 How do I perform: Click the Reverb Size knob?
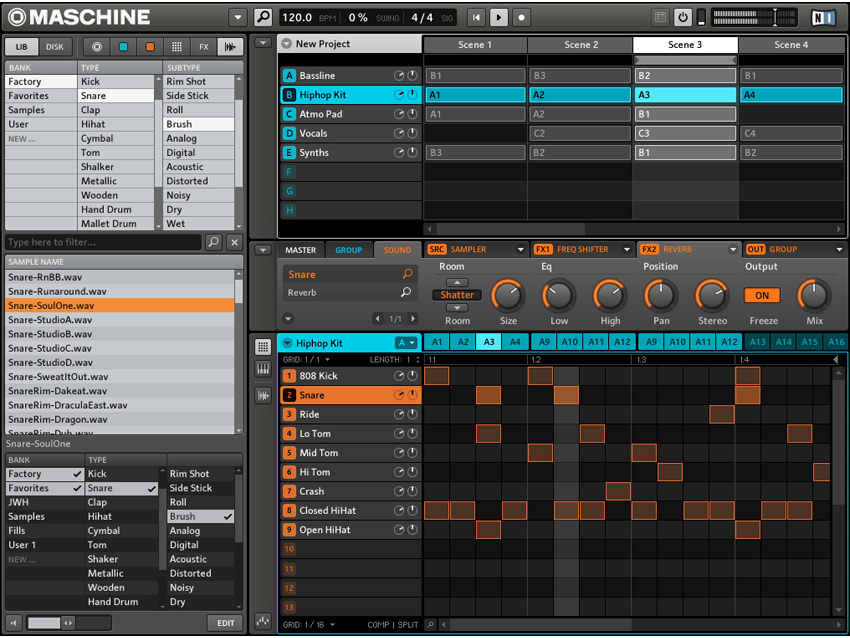508,295
